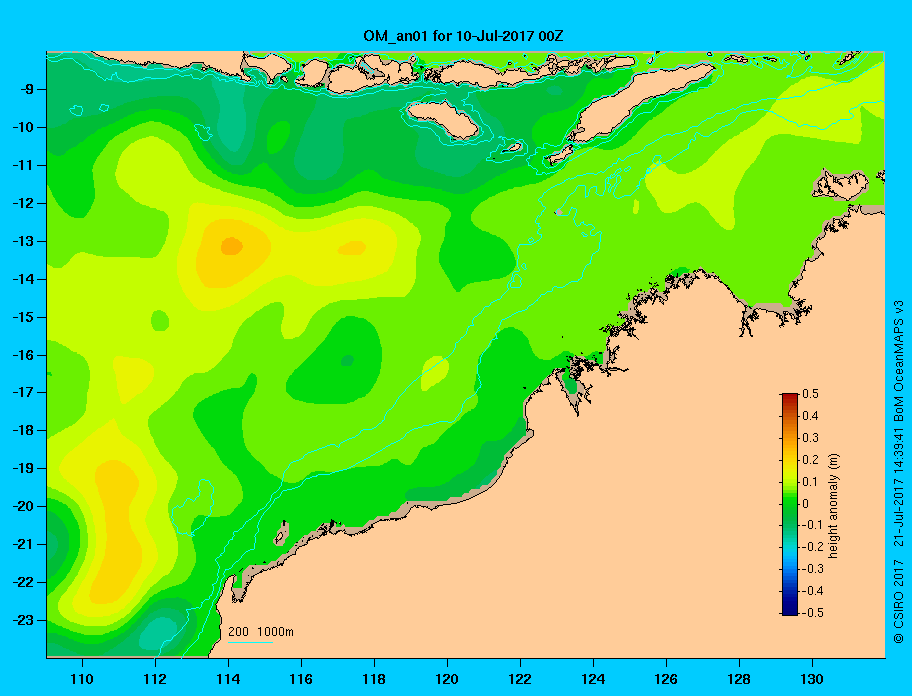912x696 pixels.
Task: Click the -0.3 value on the color scale
Action: click(x=813, y=569)
